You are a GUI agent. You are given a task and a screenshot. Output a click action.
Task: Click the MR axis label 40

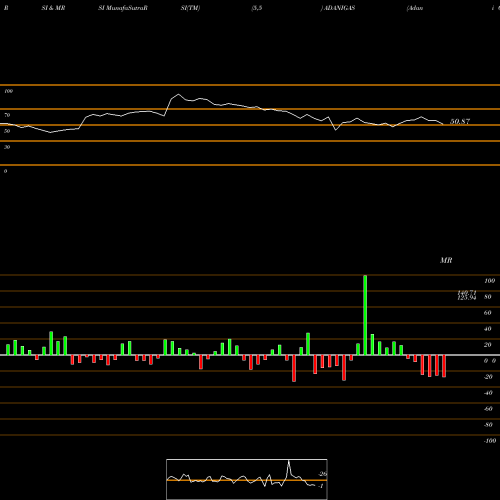pyautogui.click(x=488, y=329)
